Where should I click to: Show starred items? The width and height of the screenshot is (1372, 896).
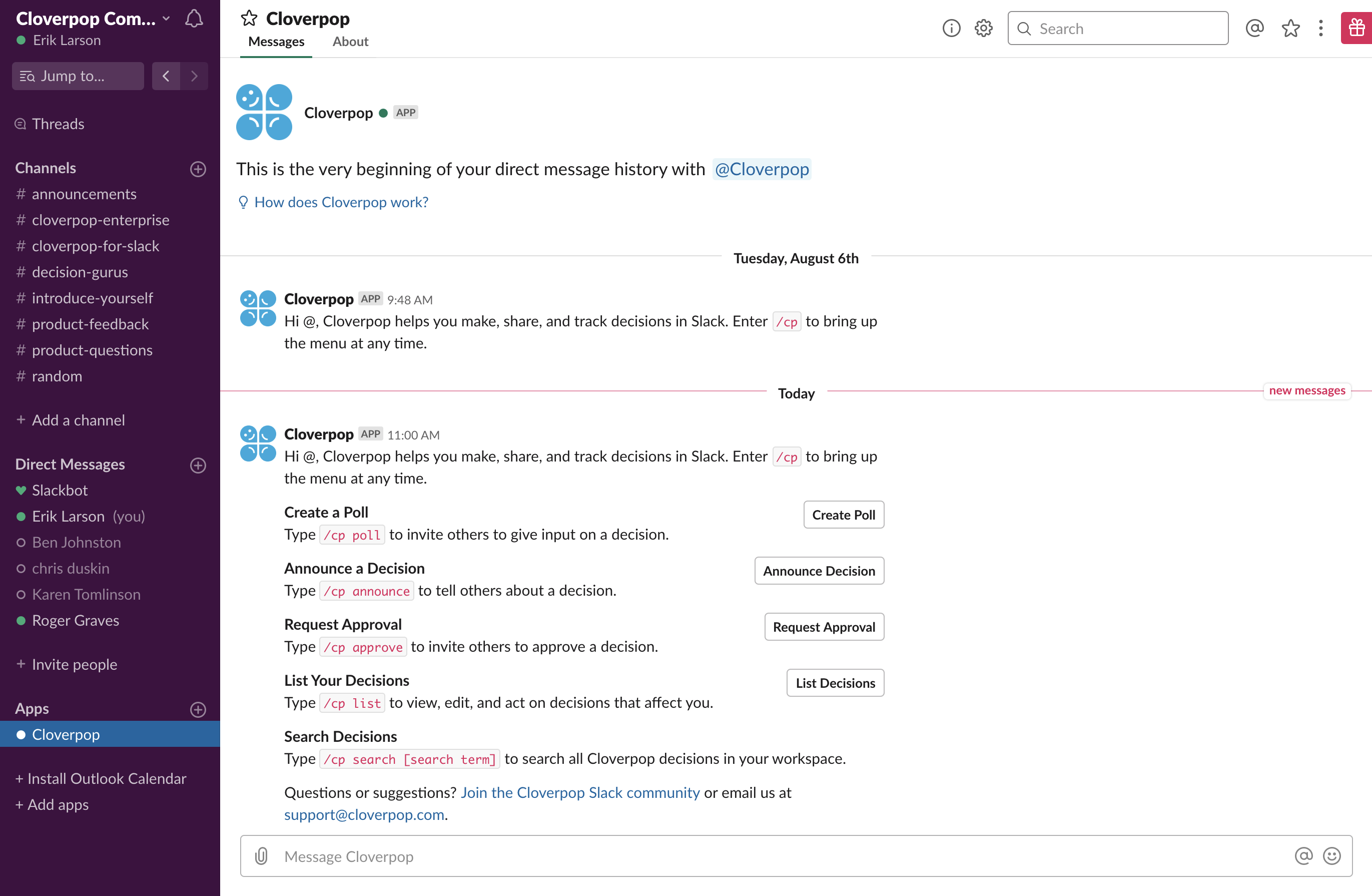[1291, 28]
